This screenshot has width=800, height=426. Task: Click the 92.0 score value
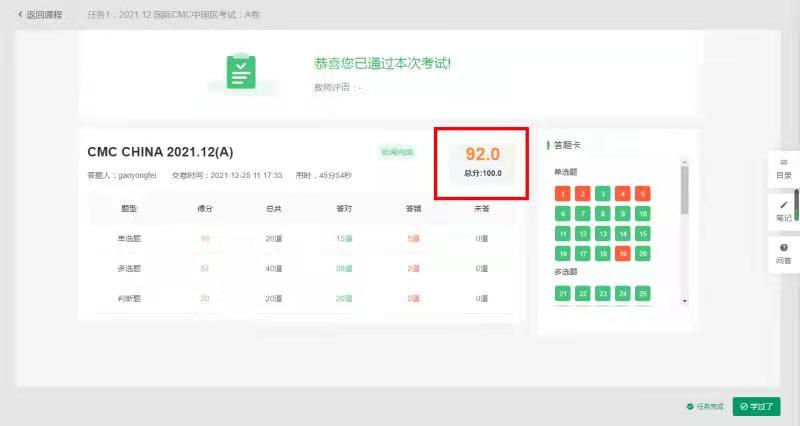(482, 154)
